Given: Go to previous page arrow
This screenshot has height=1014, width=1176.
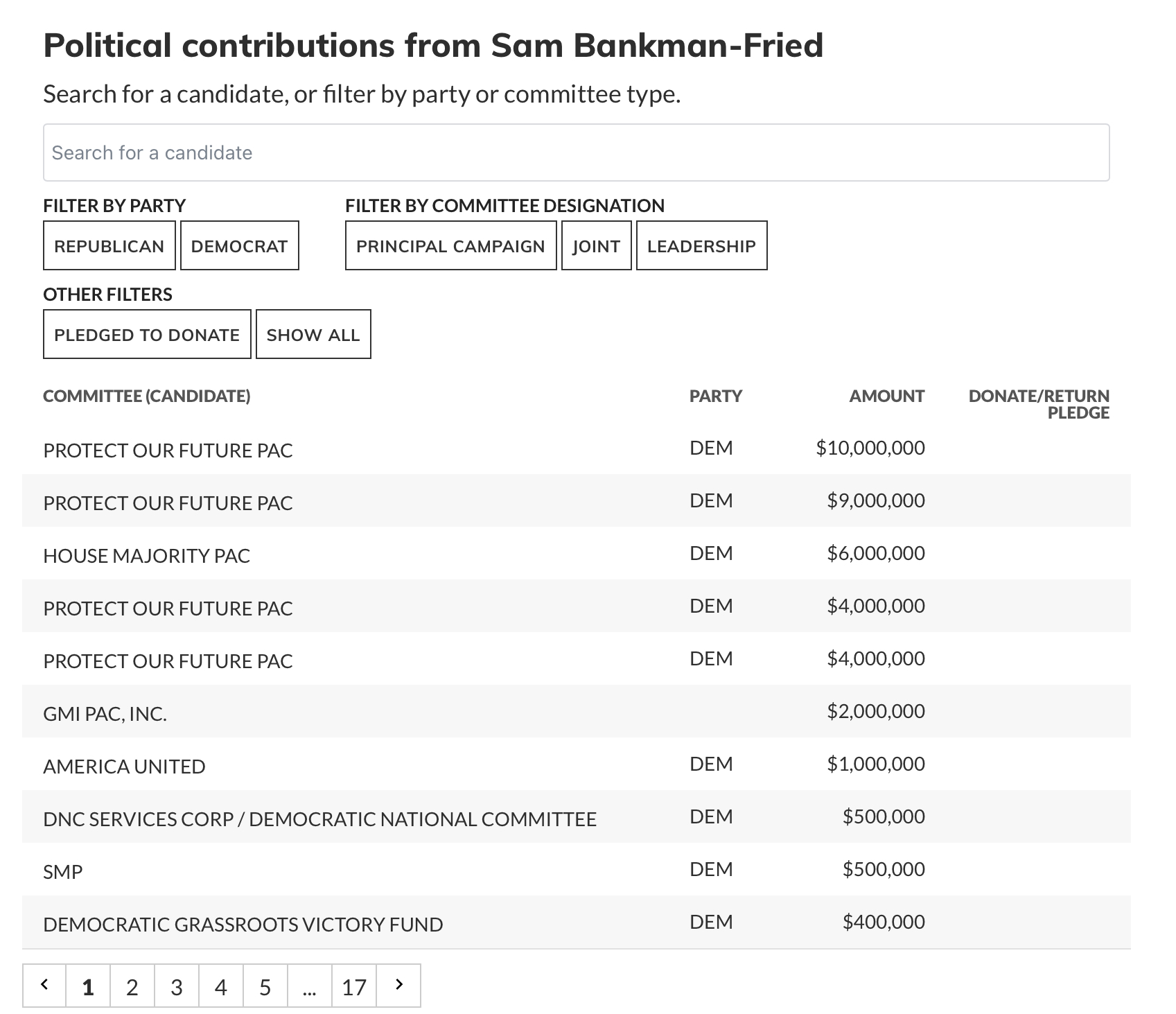Looking at the screenshot, I should tap(44, 985).
